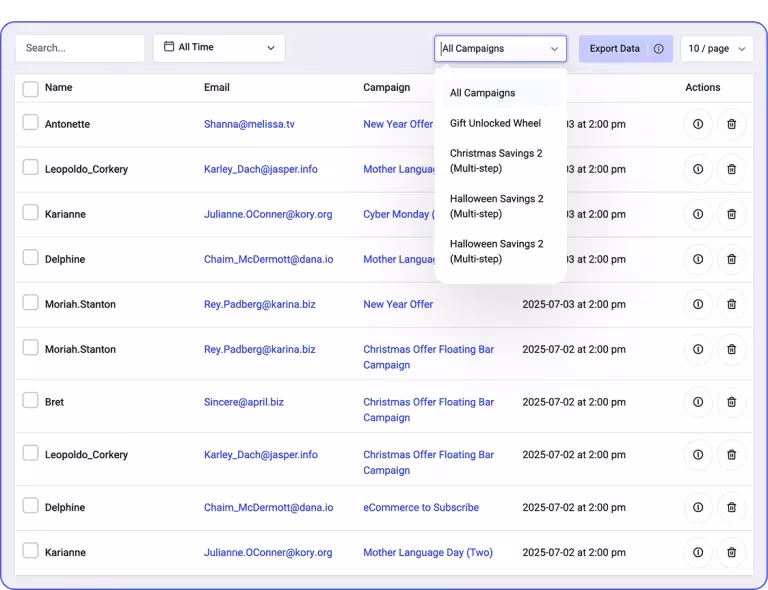Tick the checkbox for Karianne's Cyber Monday row

(x=30, y=212)
